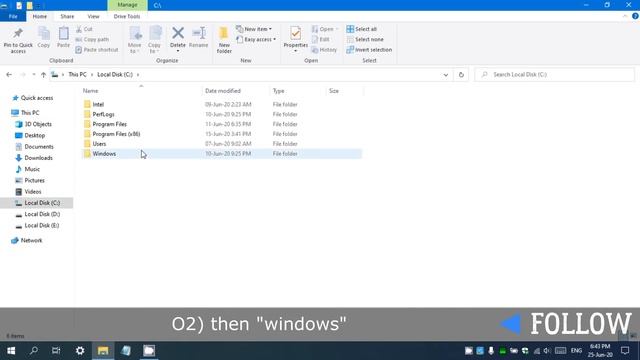
Task: Open Local Disk (D:) in navigation pane
Action: [x=42, y=214]
